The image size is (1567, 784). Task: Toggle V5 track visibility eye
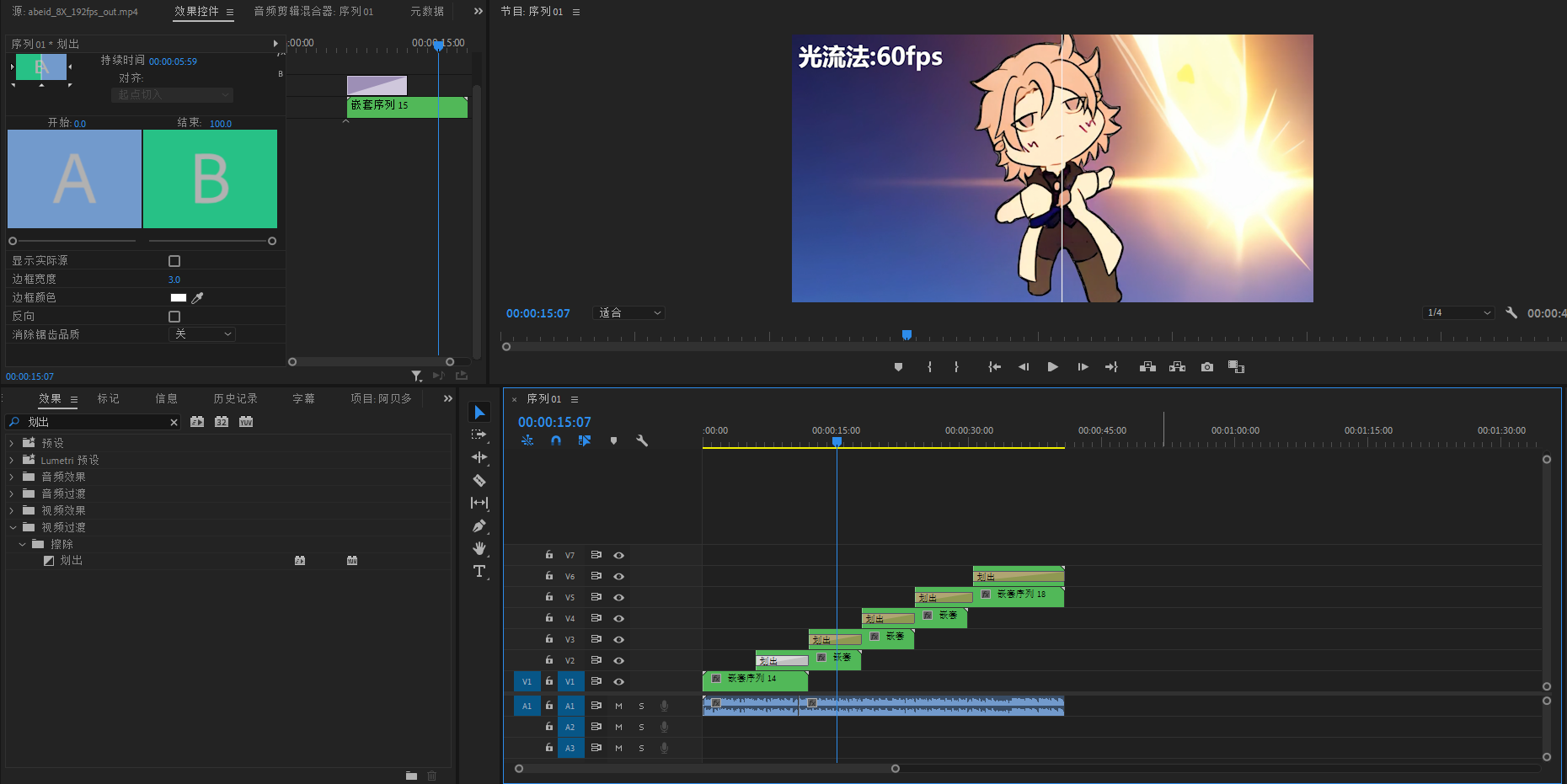pyautogui.click(x=618, y=598)
